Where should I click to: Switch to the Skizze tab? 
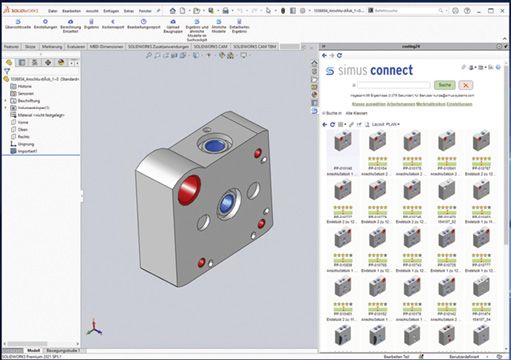point(30,47)
